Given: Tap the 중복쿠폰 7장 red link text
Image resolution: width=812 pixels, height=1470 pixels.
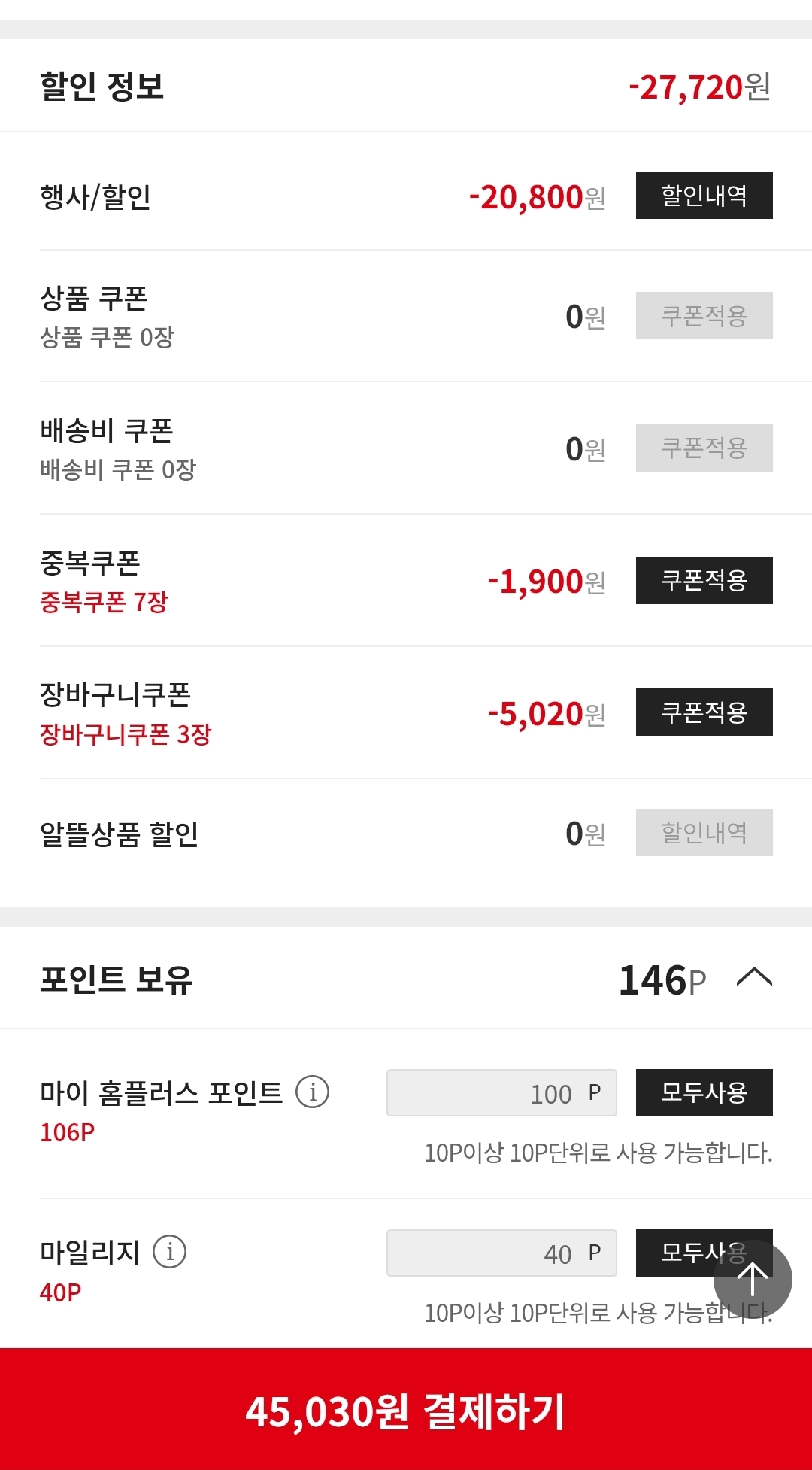Looking at the screenshot, I should point(104,602).
